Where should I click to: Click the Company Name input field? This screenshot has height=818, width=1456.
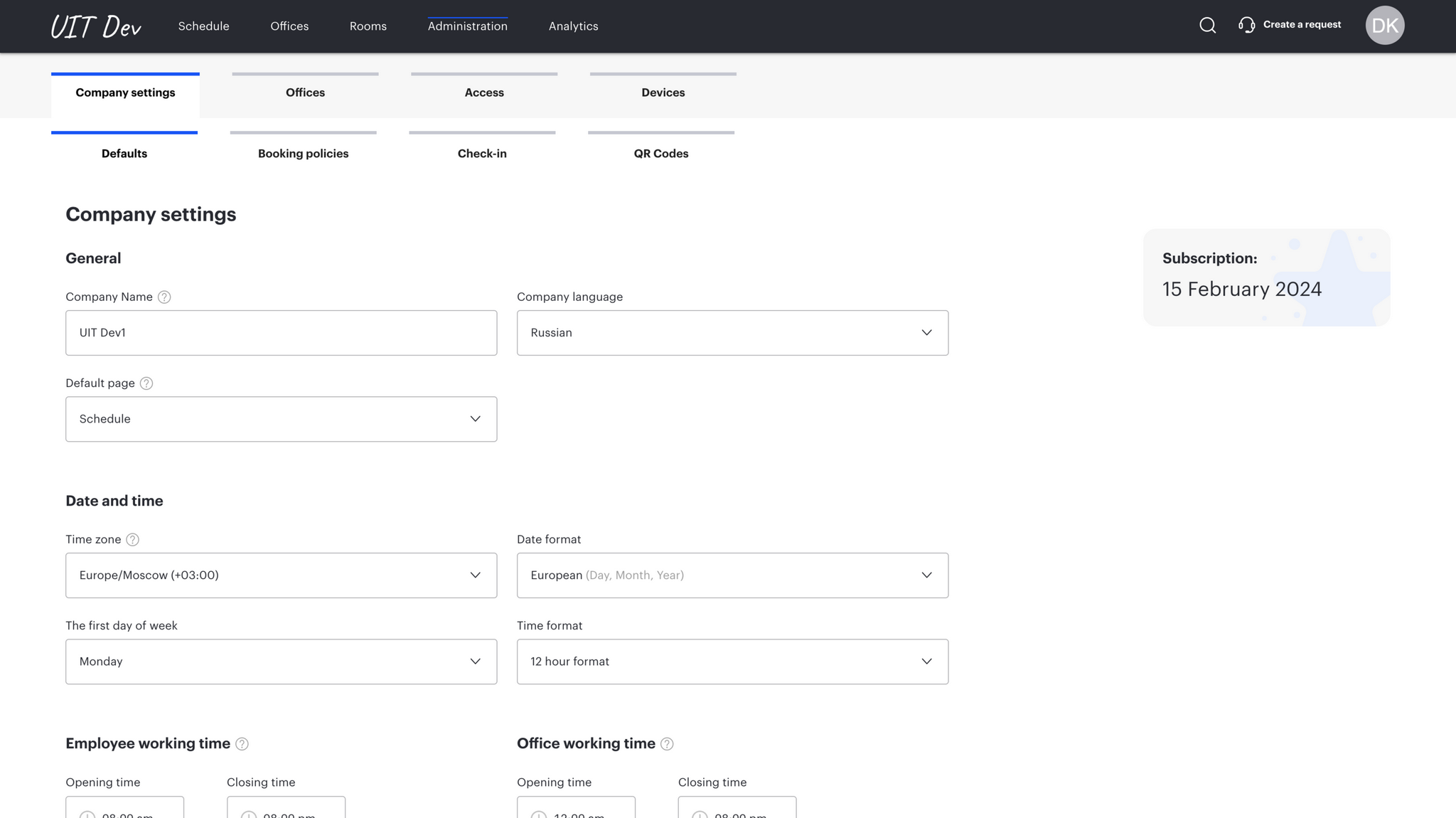pyautogui.click(x=281, y=333)
